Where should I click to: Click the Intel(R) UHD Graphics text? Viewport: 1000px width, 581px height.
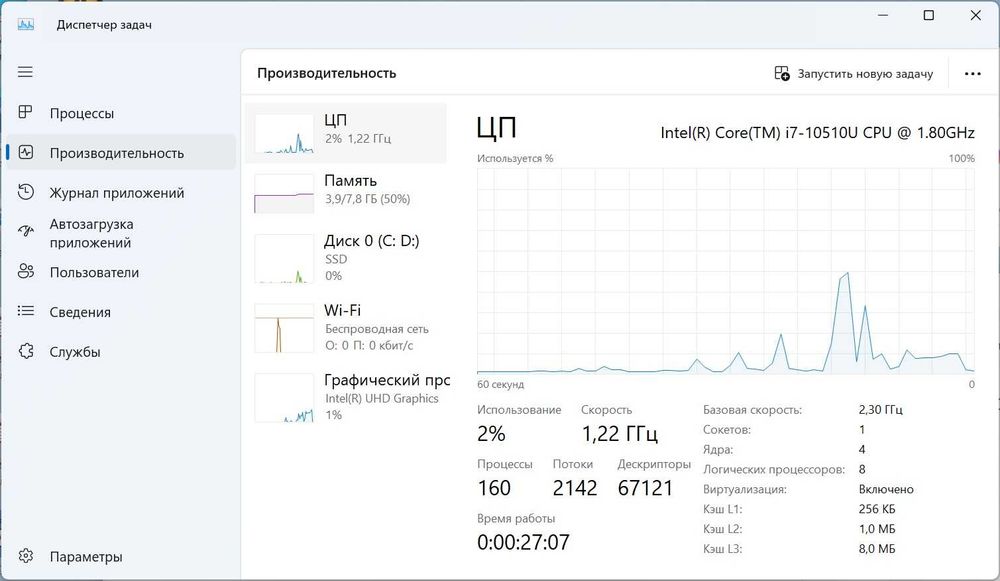click(x=381, y=398)
